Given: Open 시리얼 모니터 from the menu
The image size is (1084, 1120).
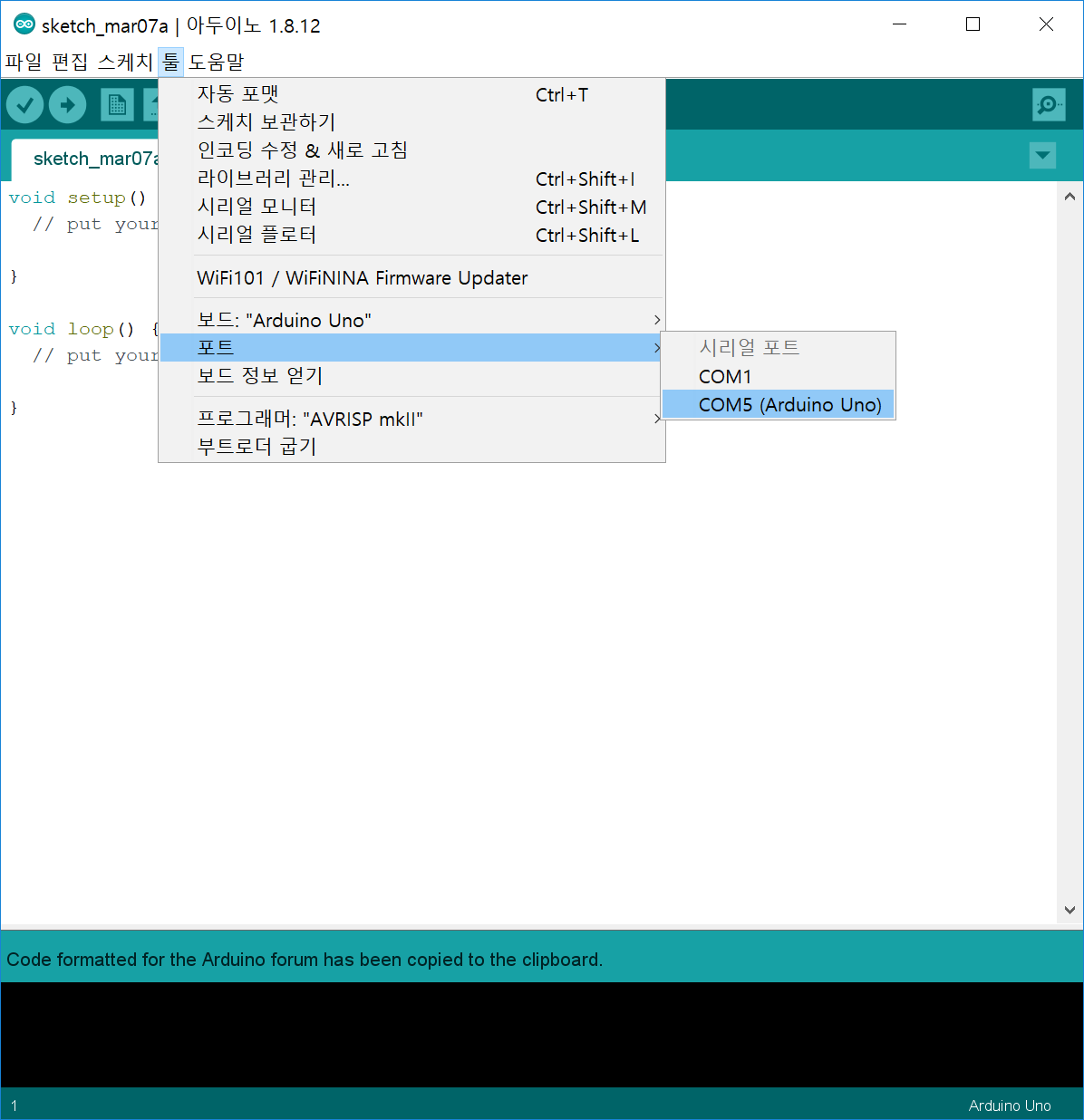Looking at the screenshot, I should point(412,207).
